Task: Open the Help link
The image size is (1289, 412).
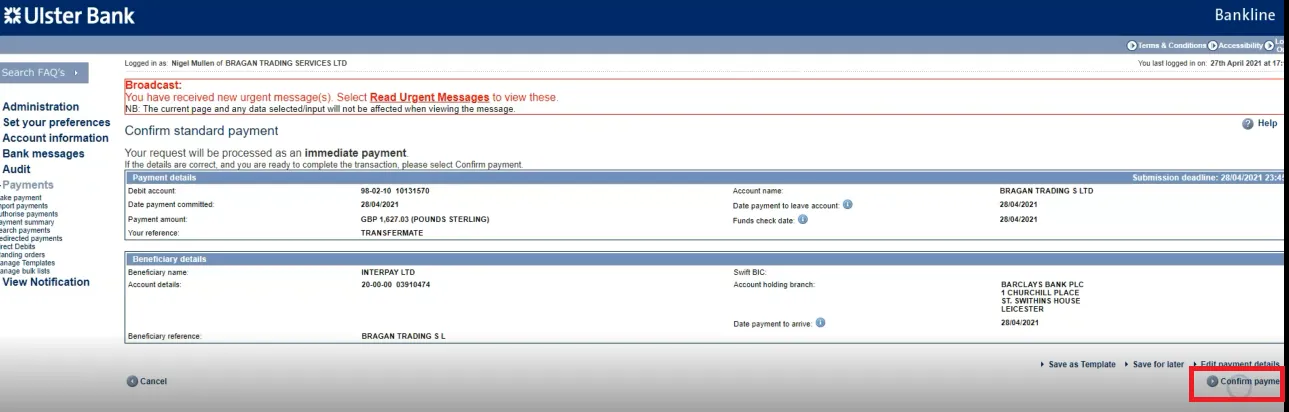Action: pyautogui.click(x=1267, y=124)
